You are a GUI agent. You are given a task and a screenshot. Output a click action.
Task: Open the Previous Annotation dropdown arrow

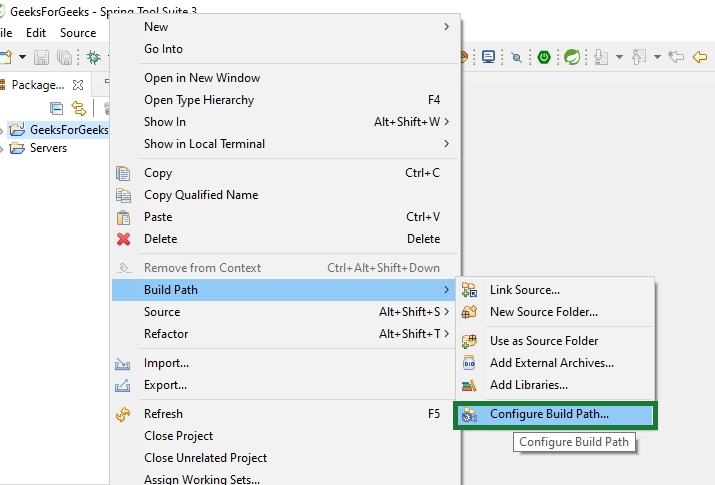657,57
